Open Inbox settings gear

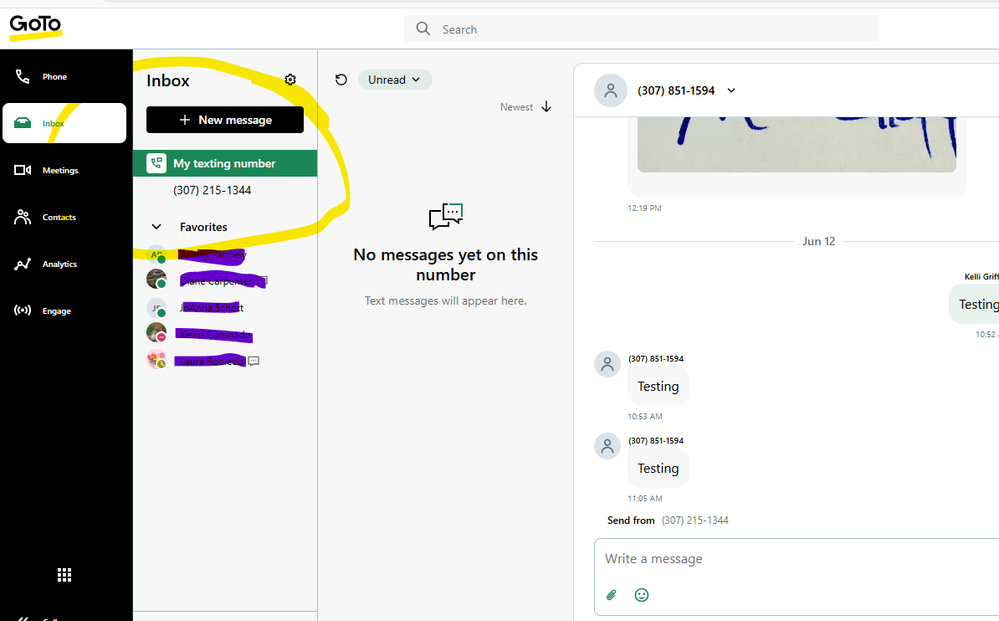pos(290,80)
